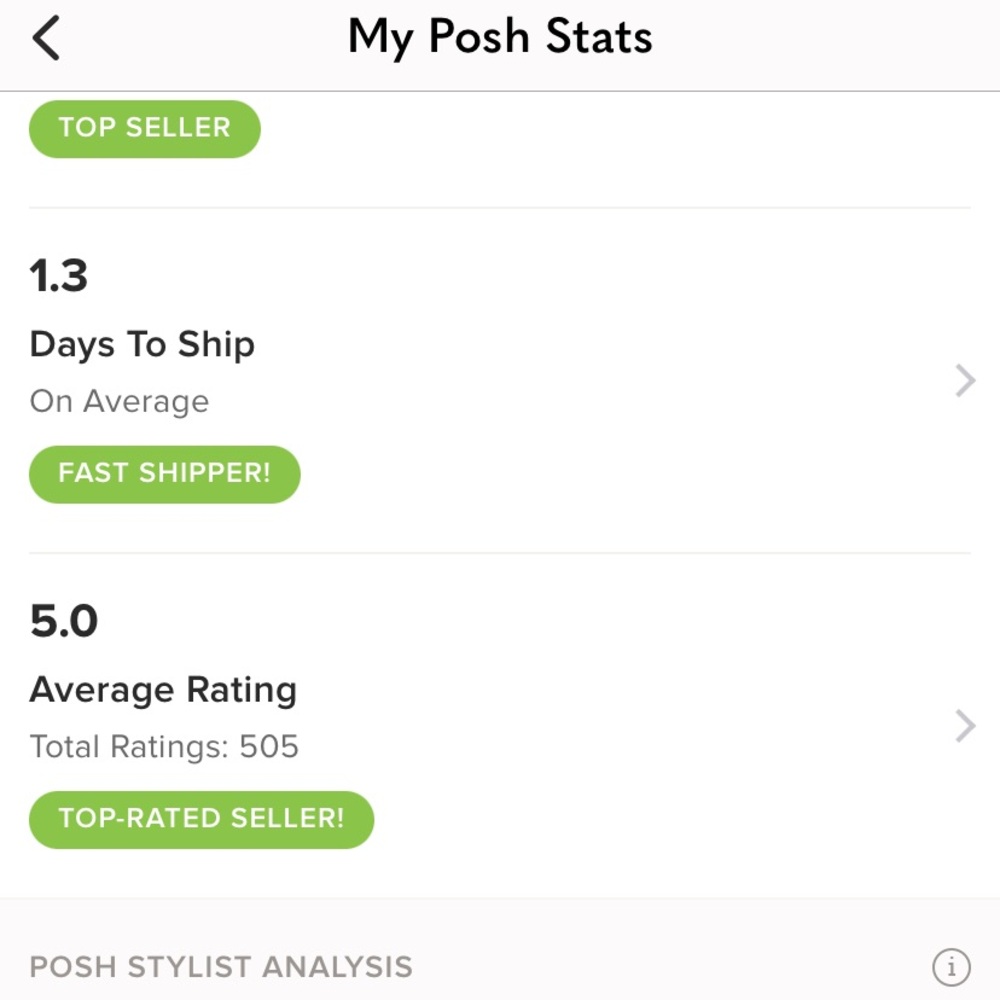Viewport: 1000px width, 1000px height.
Task: Tap the My Posh Stats title
Action: (500, 39)
